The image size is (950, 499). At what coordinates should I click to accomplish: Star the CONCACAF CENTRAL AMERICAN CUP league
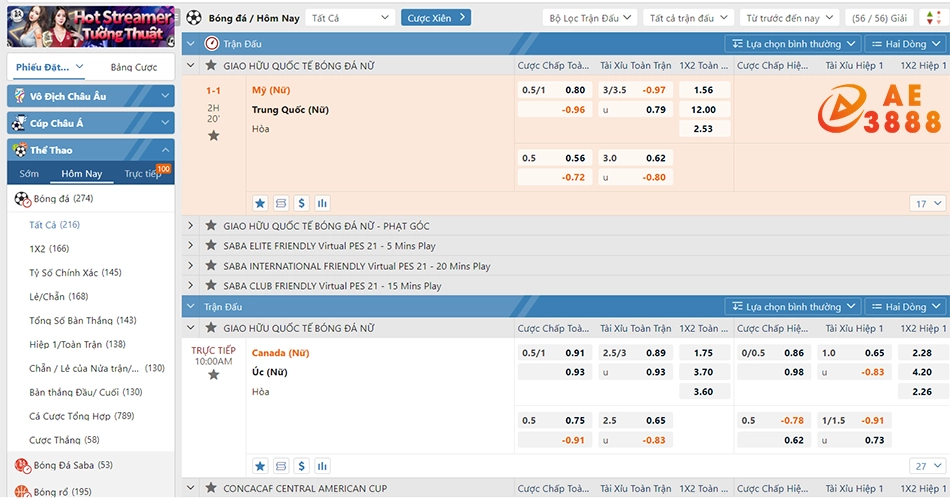(x=211, y=488)
